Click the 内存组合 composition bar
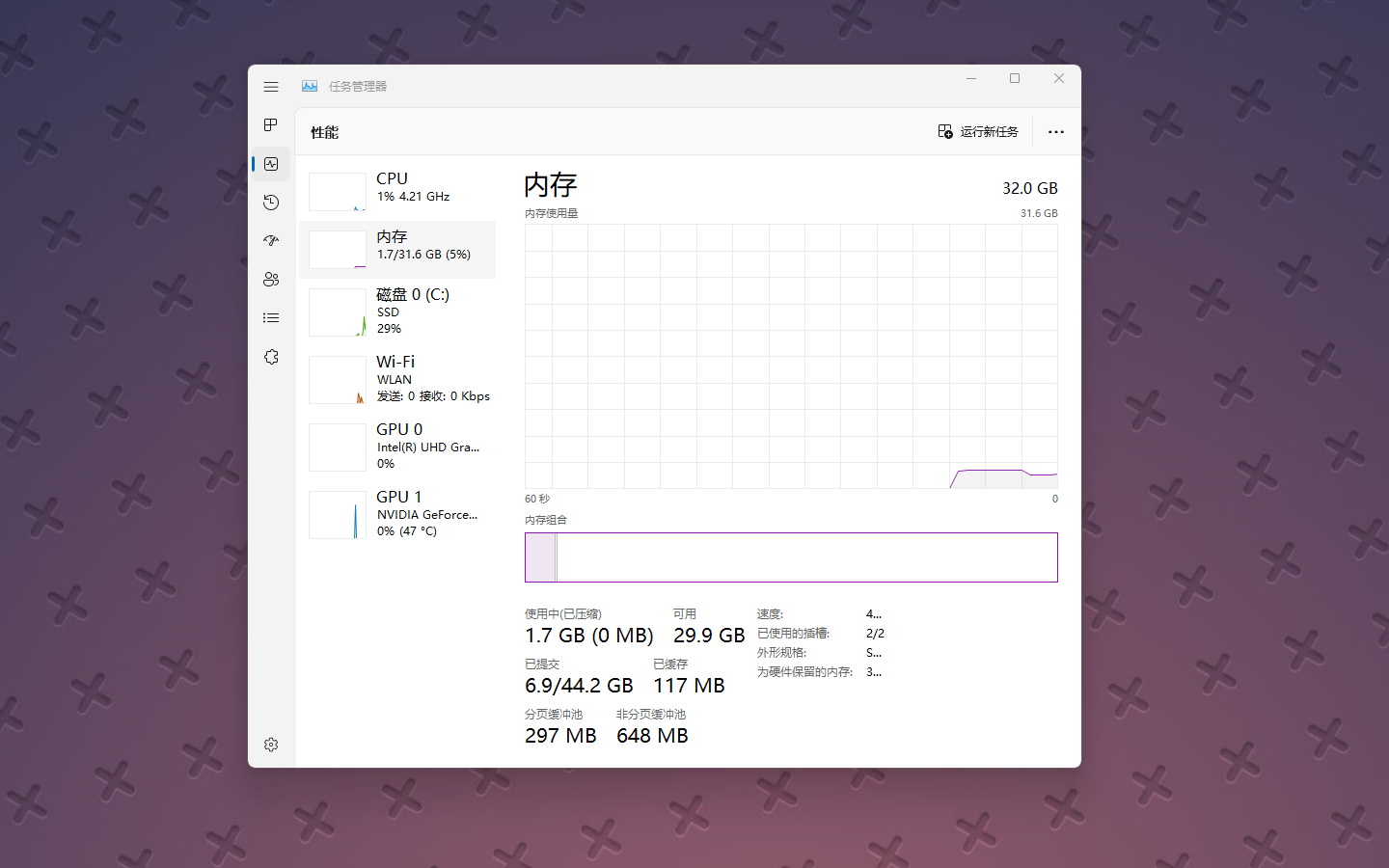Screen dimensions: 1389x868 (791, 557)
